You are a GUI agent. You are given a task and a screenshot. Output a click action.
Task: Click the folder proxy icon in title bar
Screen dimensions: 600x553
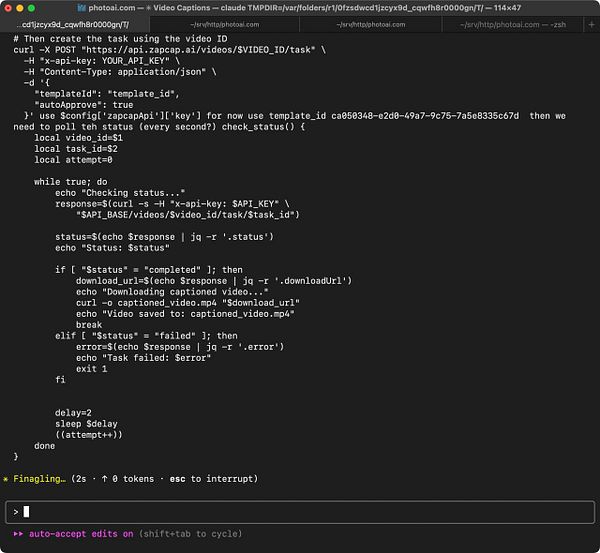coord(82,8)
